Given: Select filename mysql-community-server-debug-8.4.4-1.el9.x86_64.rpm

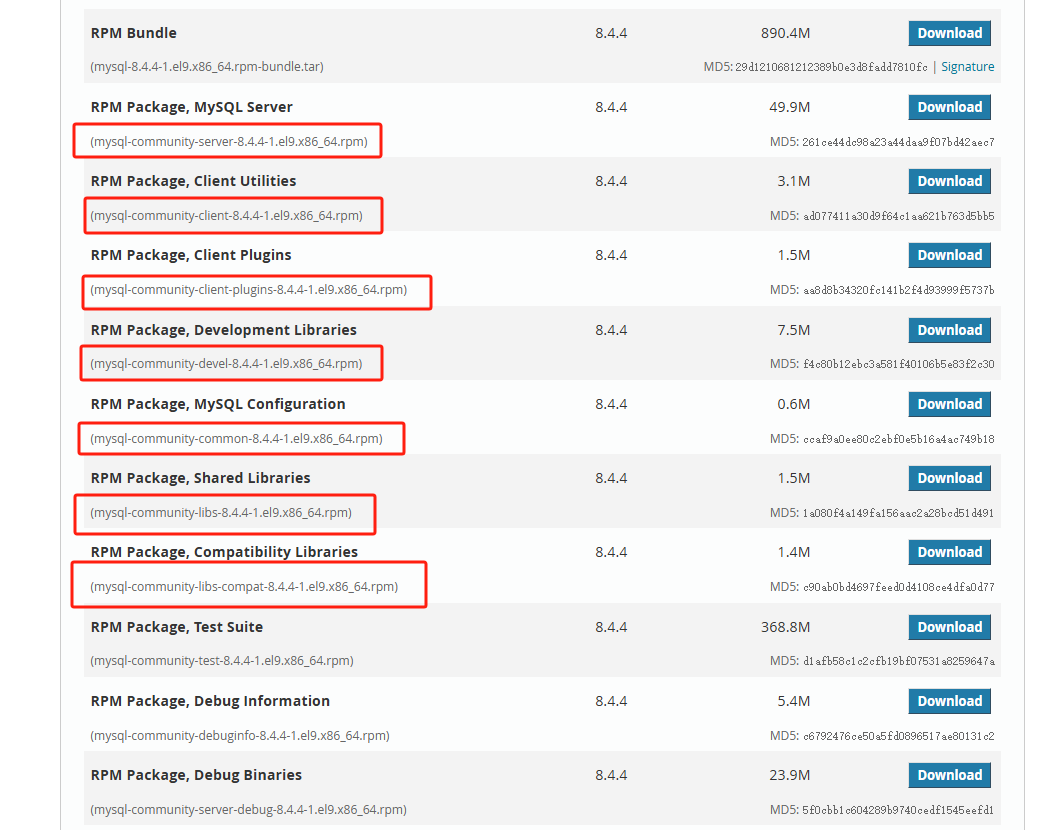Looking at the screenshot, I should tap(248, 809).
